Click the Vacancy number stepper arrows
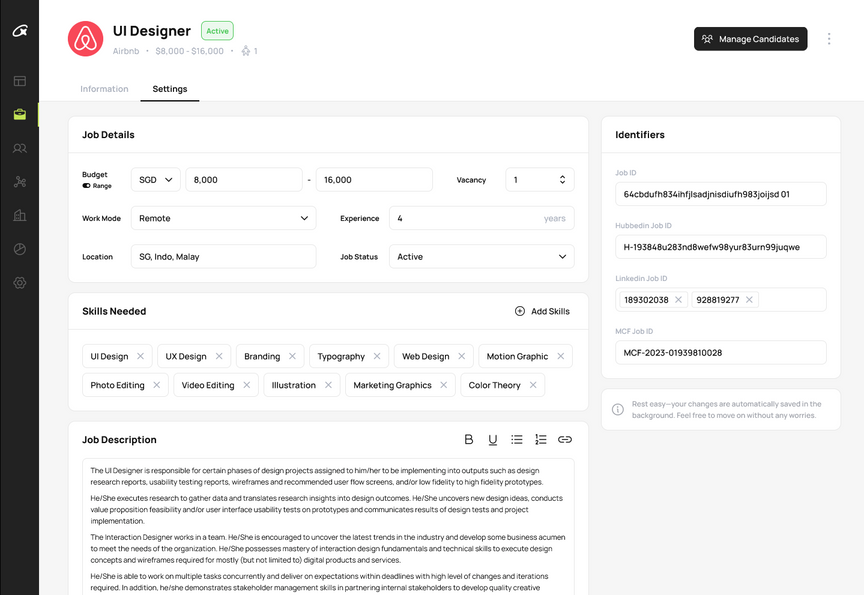The image size is (864, 595). pyautogui.click(x=562, y=180)
